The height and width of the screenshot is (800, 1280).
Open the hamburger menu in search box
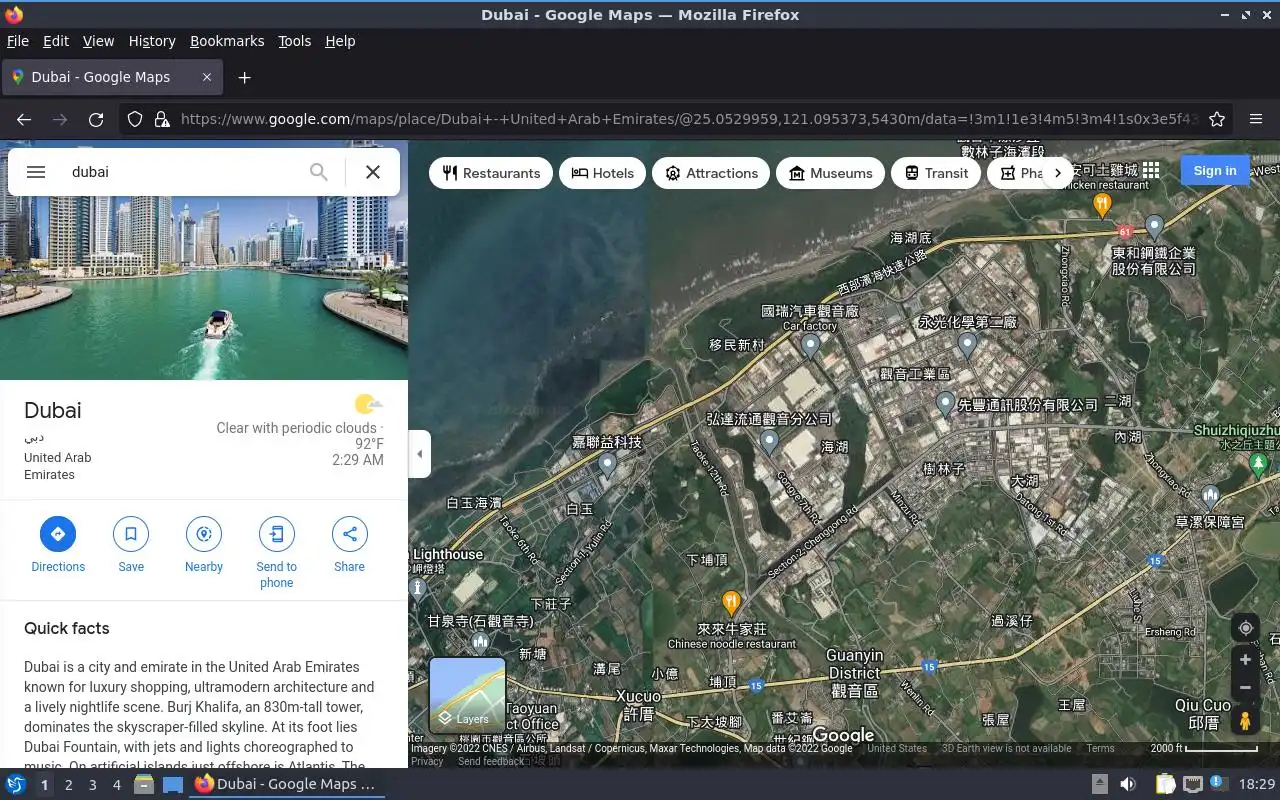pyautogui.click(x=36, y=172)
